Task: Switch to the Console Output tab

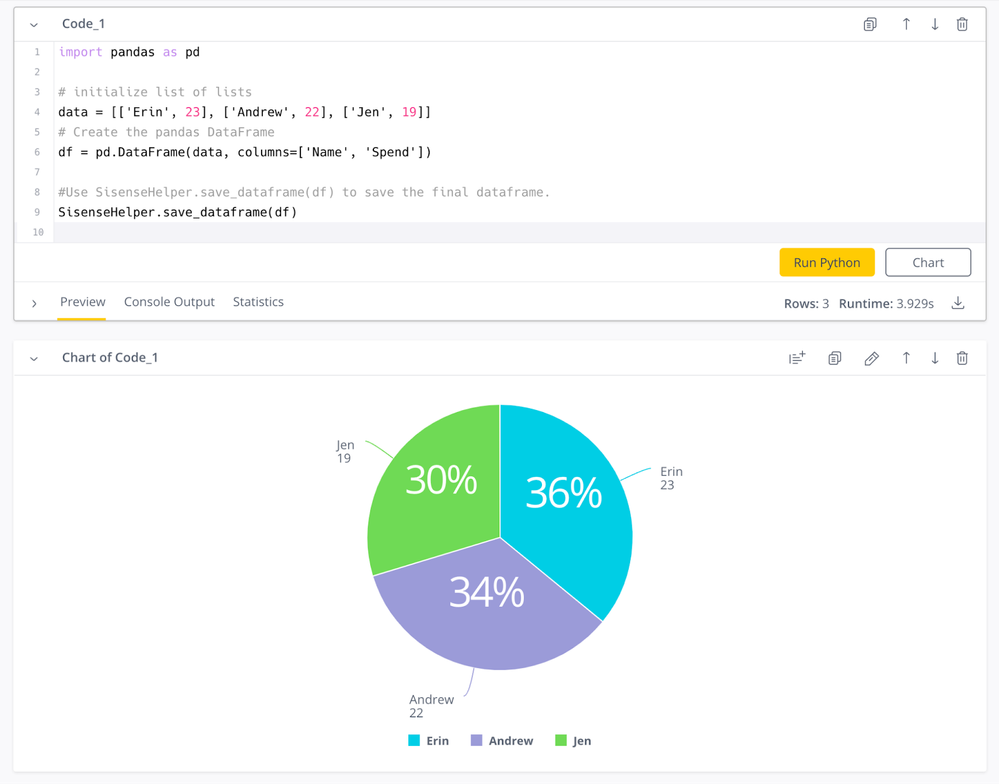Action: [x=169, y=302]
